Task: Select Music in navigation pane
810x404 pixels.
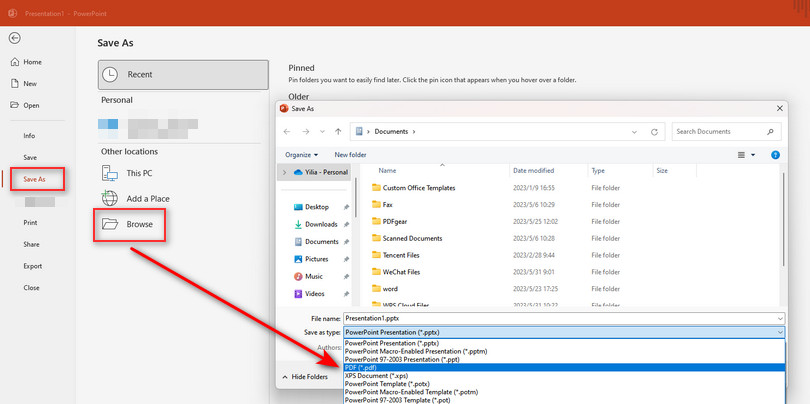Action: 308,276
